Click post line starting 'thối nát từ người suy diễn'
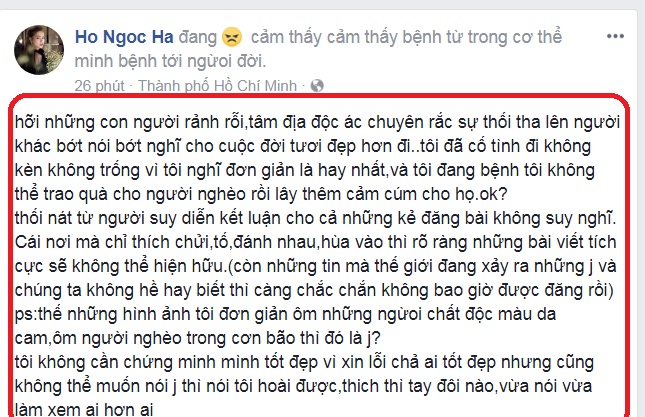The image size is (645, 417). coord(316,218)
